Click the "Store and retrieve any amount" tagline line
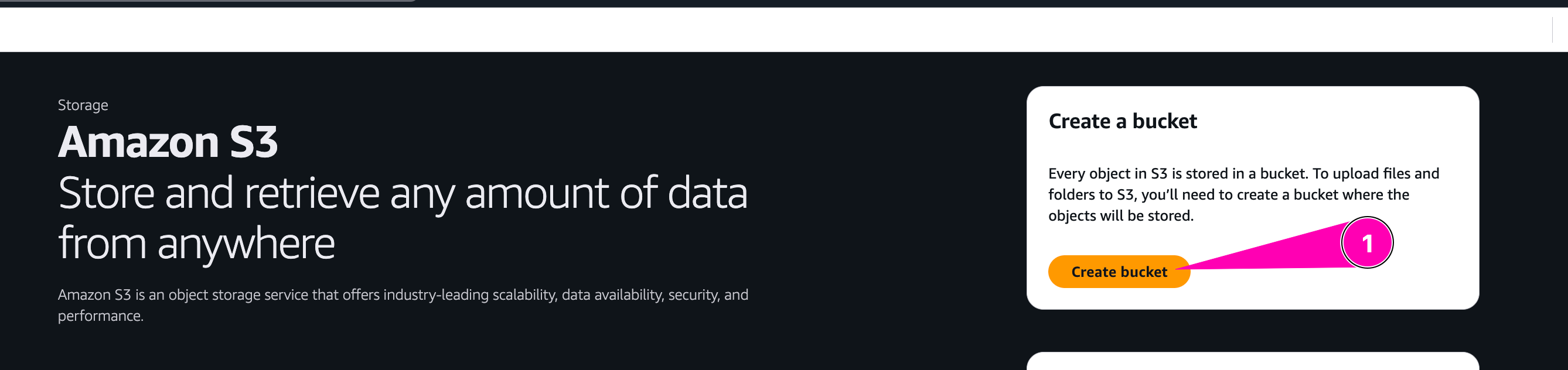Viewport: 1568px width, 370px height. (x=402, y=193)
